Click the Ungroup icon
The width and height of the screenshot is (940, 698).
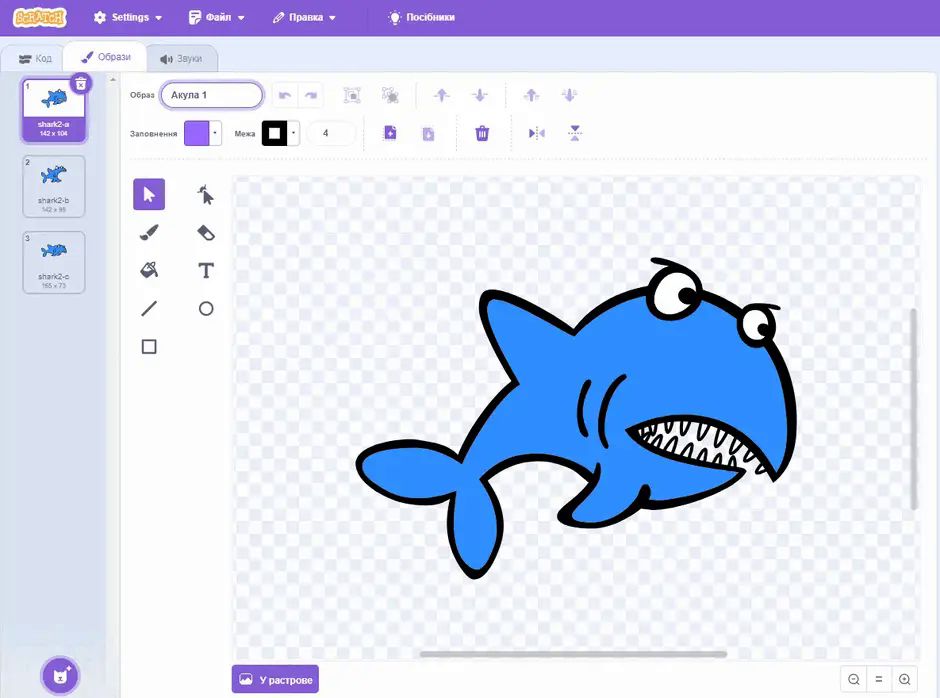point(390,95)
